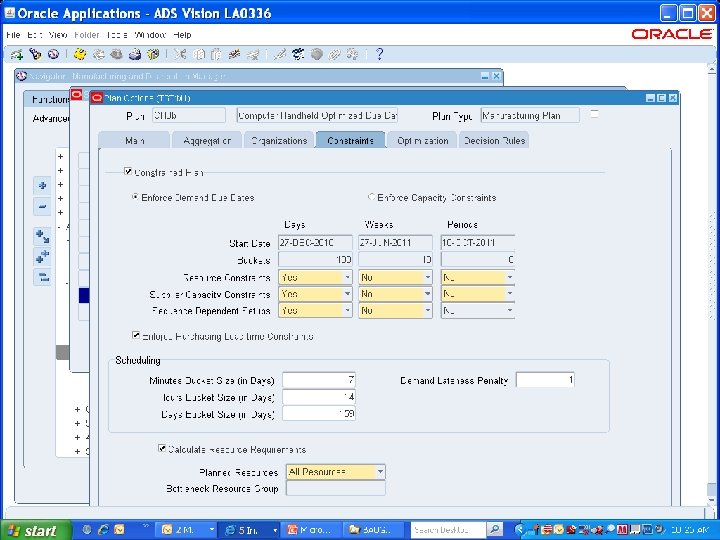
Task: Open Supplier Capacity Constraints Weeks dropdown
Action: pos(428,294)
